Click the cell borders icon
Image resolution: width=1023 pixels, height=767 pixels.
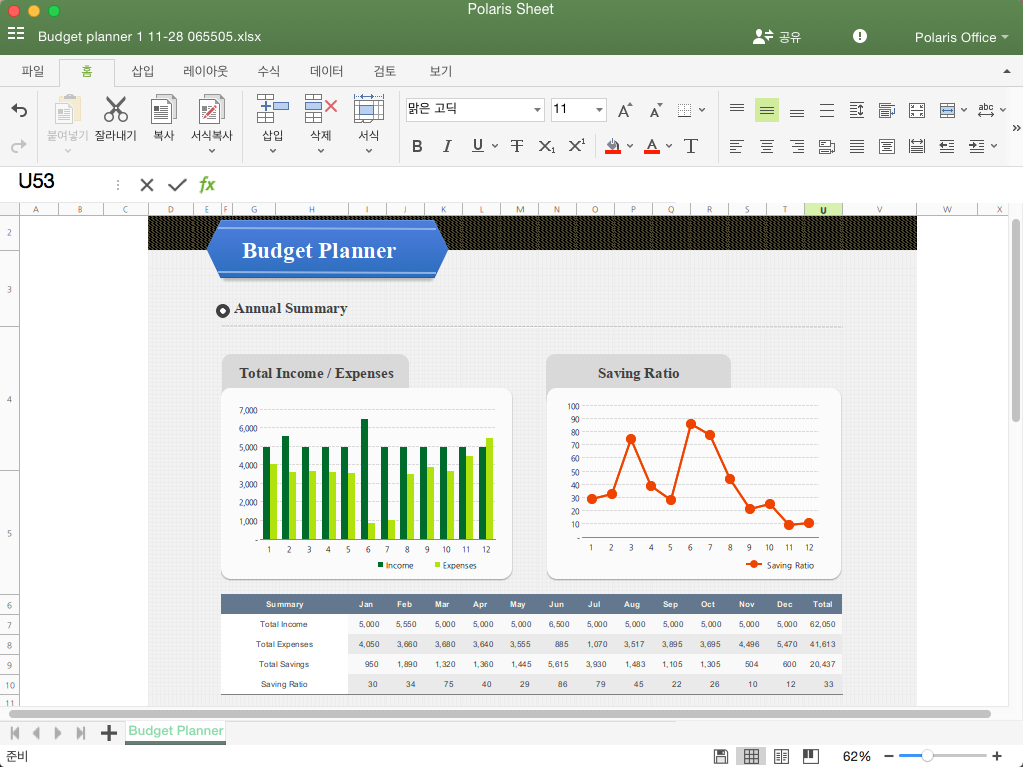pyautogui.click(x=684, y=110)
